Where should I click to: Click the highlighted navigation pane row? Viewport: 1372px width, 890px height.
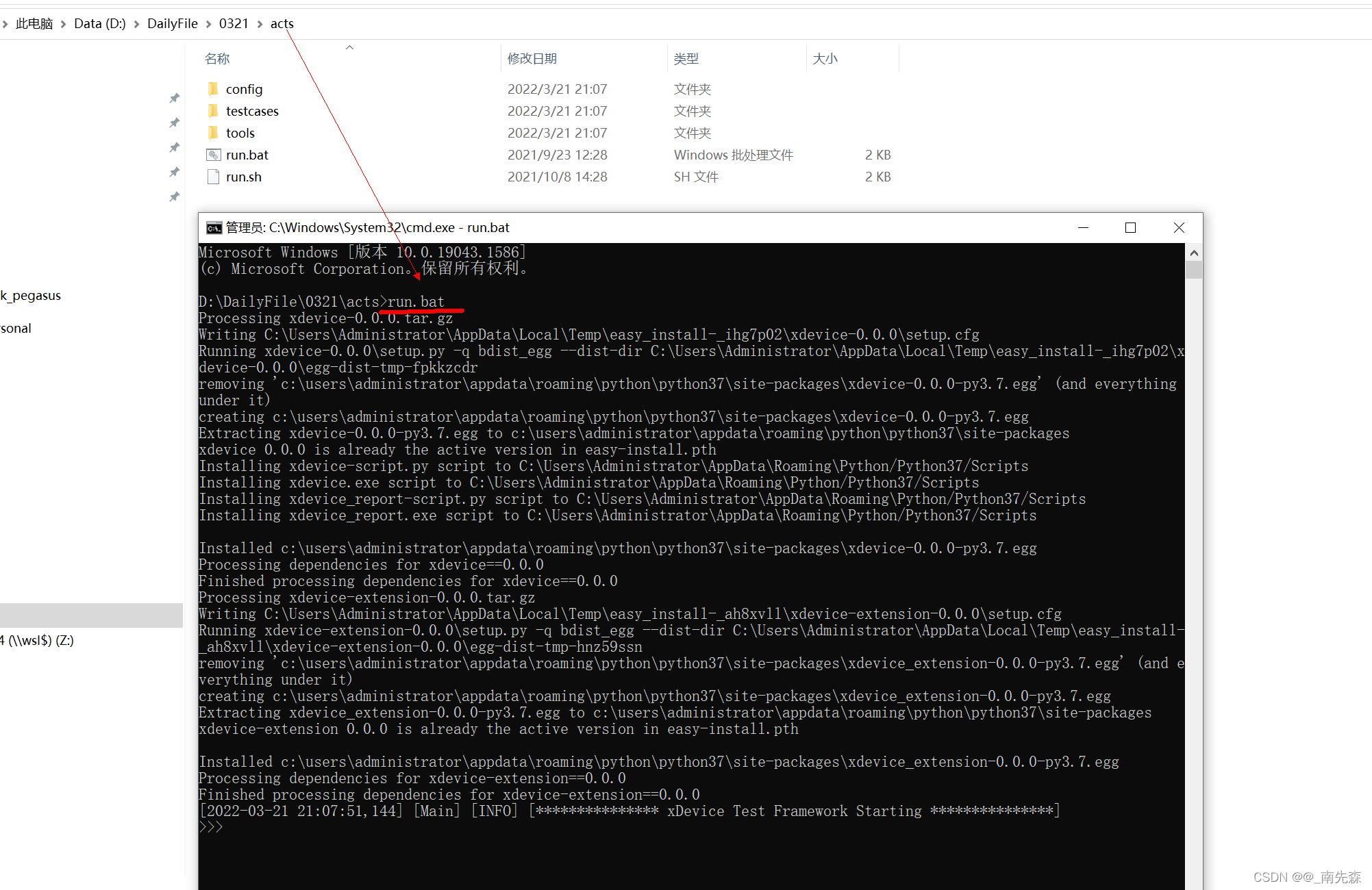[x=91, y=615]
